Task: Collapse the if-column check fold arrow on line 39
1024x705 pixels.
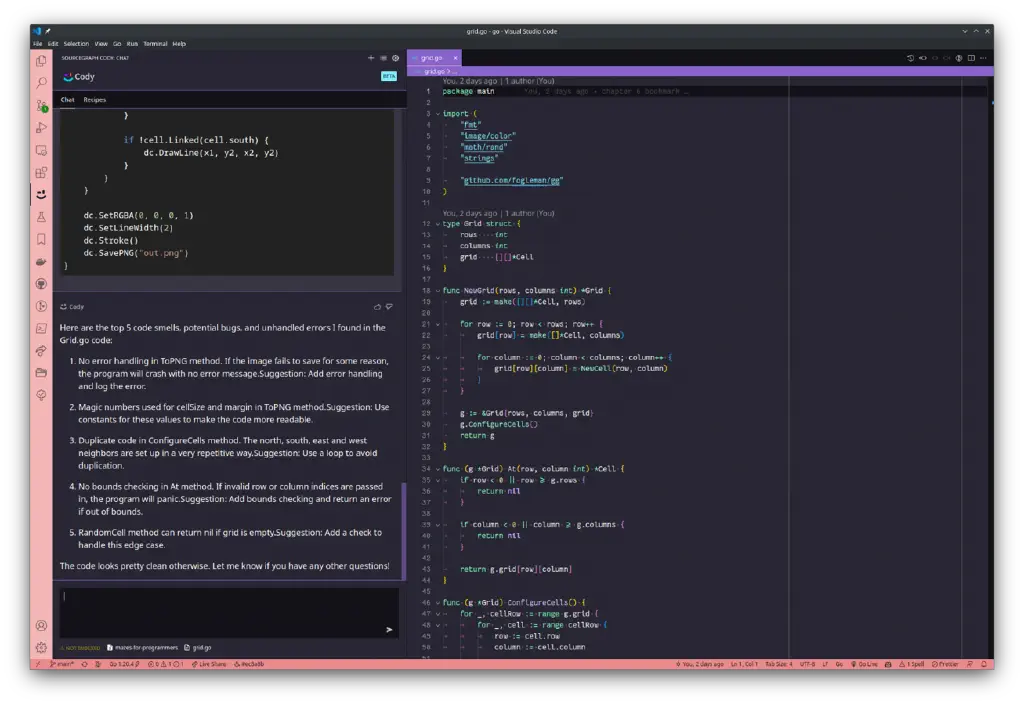Action: pyautogui.click(x=438, y=524)
